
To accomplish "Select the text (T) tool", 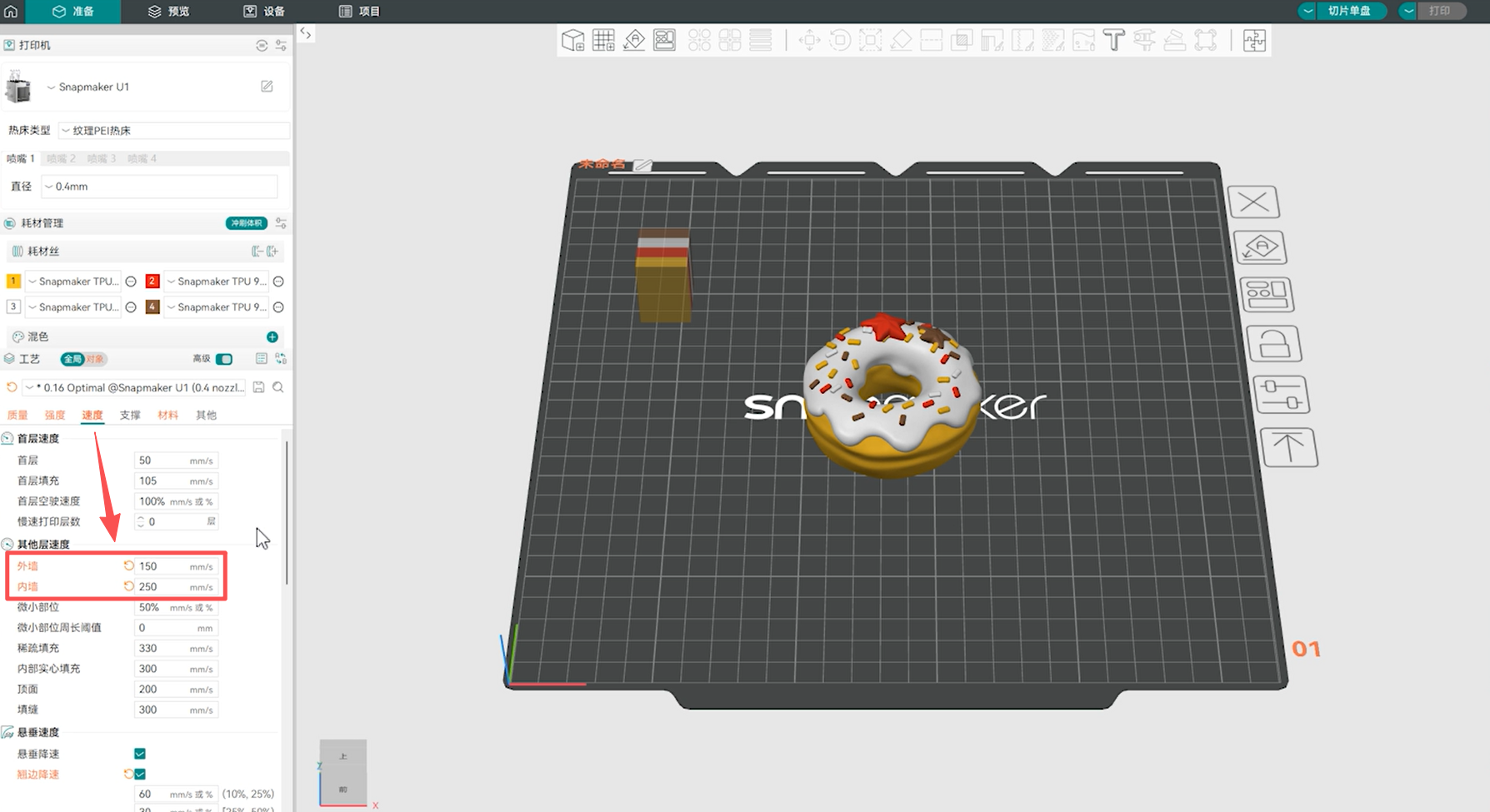I will point(1113,40).
